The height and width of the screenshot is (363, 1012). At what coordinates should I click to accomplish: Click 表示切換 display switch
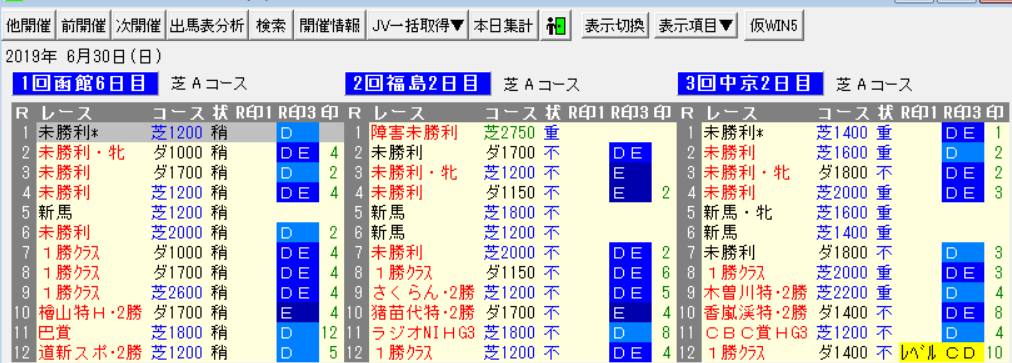(x=614, y=26)
